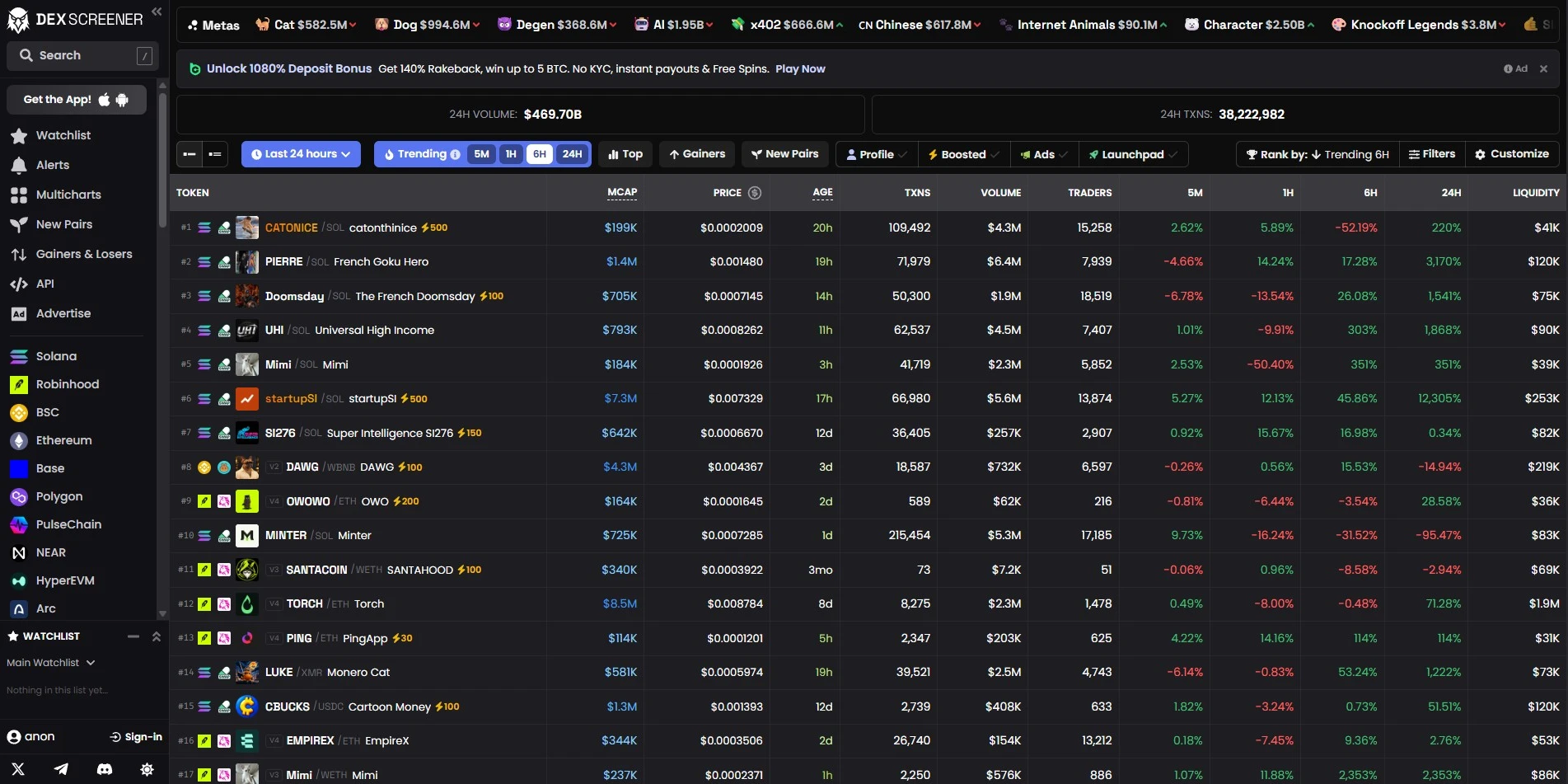
Task: Open Gainers tab
Action: click(x=697, y=154)
